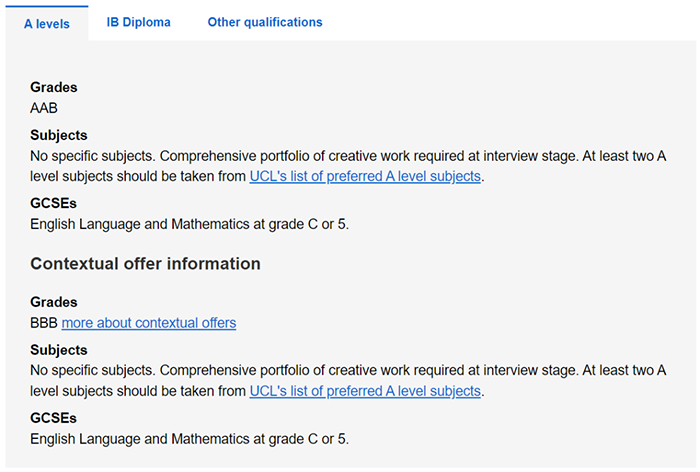The image size is (700, 472).
Task: Switch to the IB Diploma tab
Action: [x=139, y=22]
